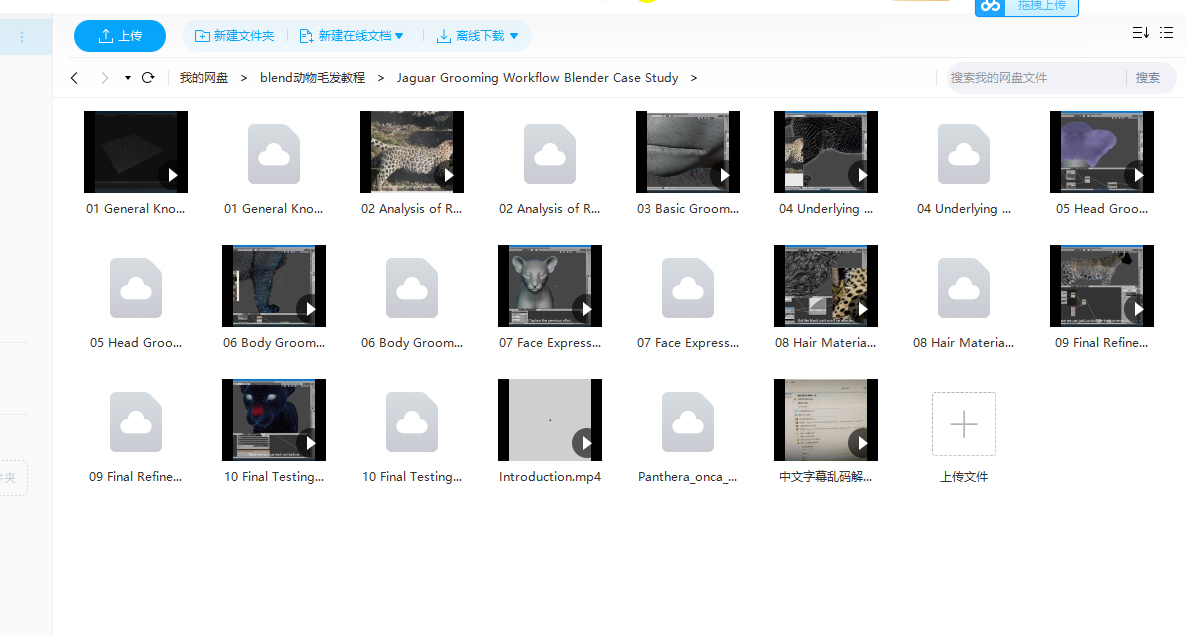Image resolution: width=1186 pixels, height=636 pixels.
Task: Navigate to blend动物毛发教程 breadcrumb
Action: (x=312, y=78)
